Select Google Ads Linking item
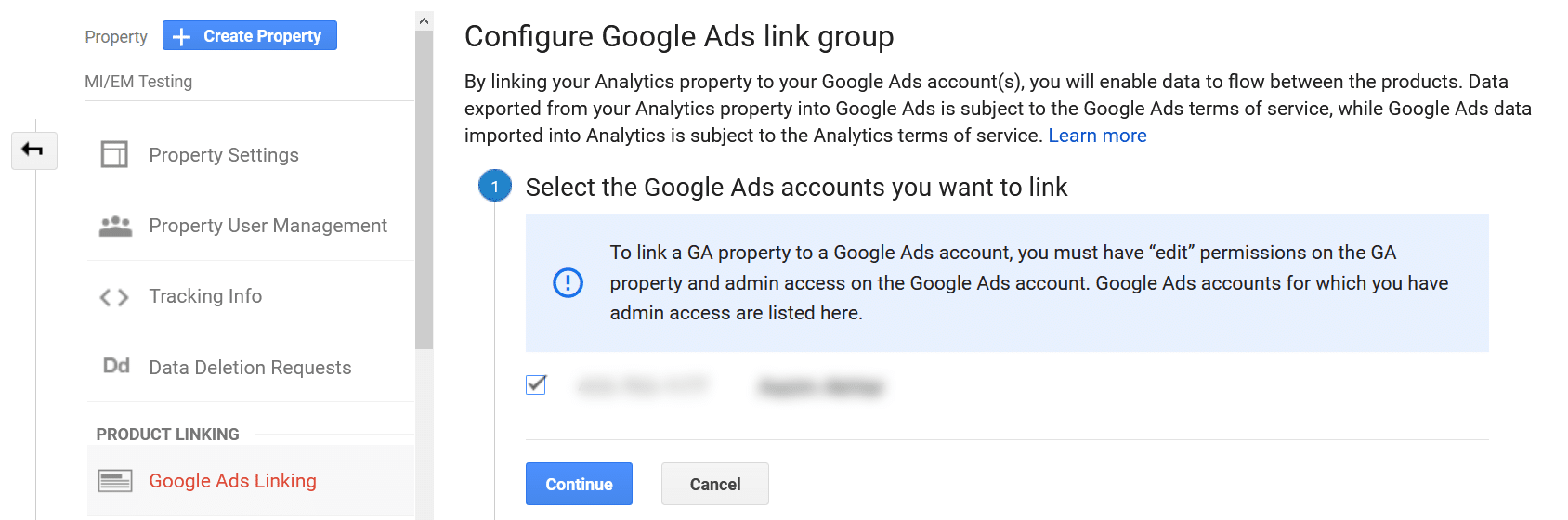 pos(232,481)
